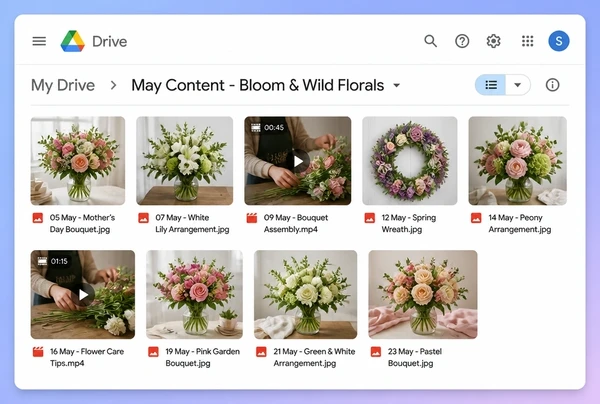Select file name 09 May - Bouquet Assembly.mp4
600x404 pixels.
[x=296, y=223]
